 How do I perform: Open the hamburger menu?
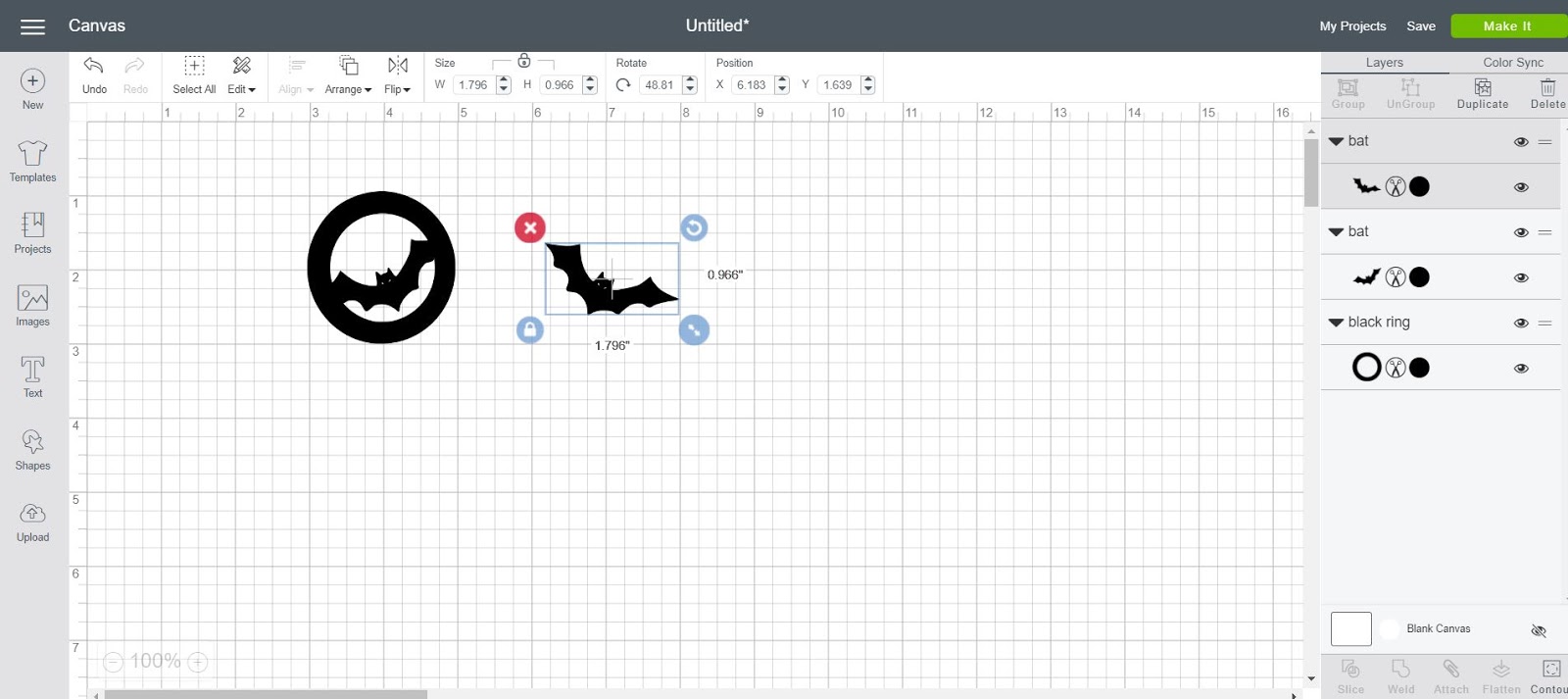click(32, 26)
